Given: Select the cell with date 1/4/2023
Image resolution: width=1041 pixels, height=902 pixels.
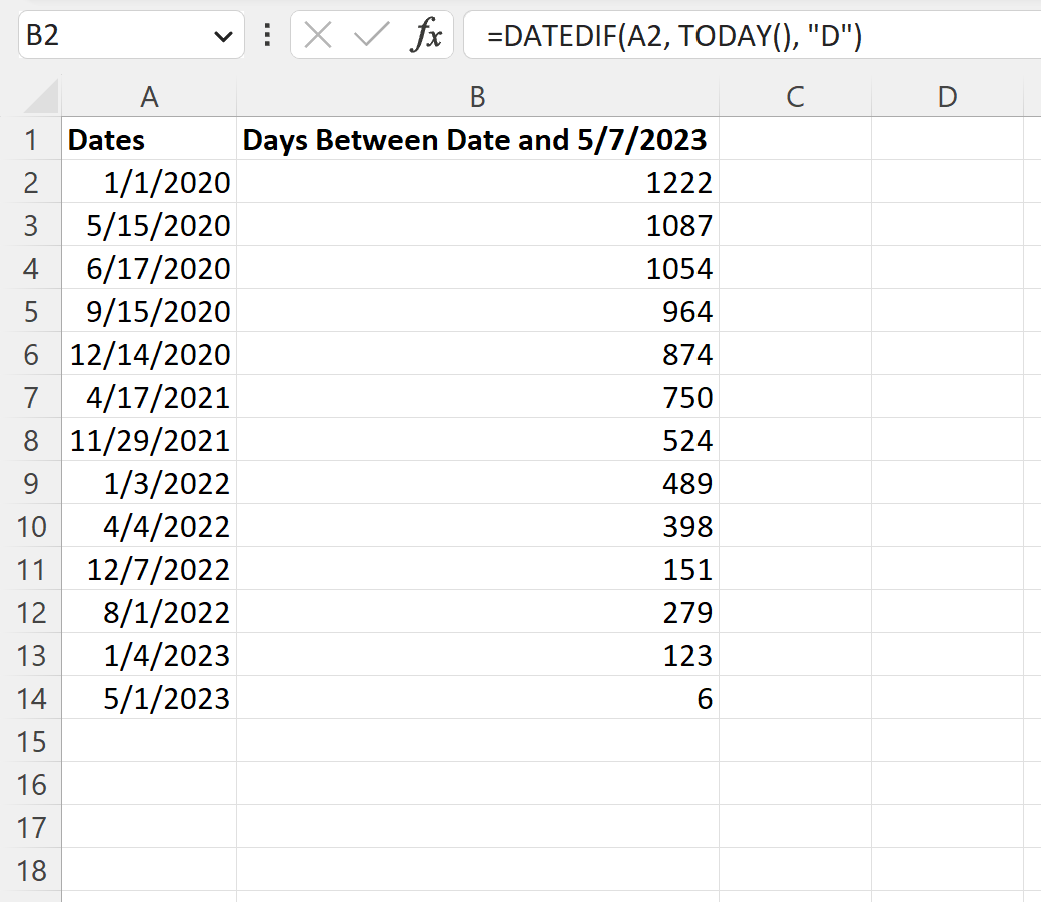Looking at the screenshot, I should (149, 655).
